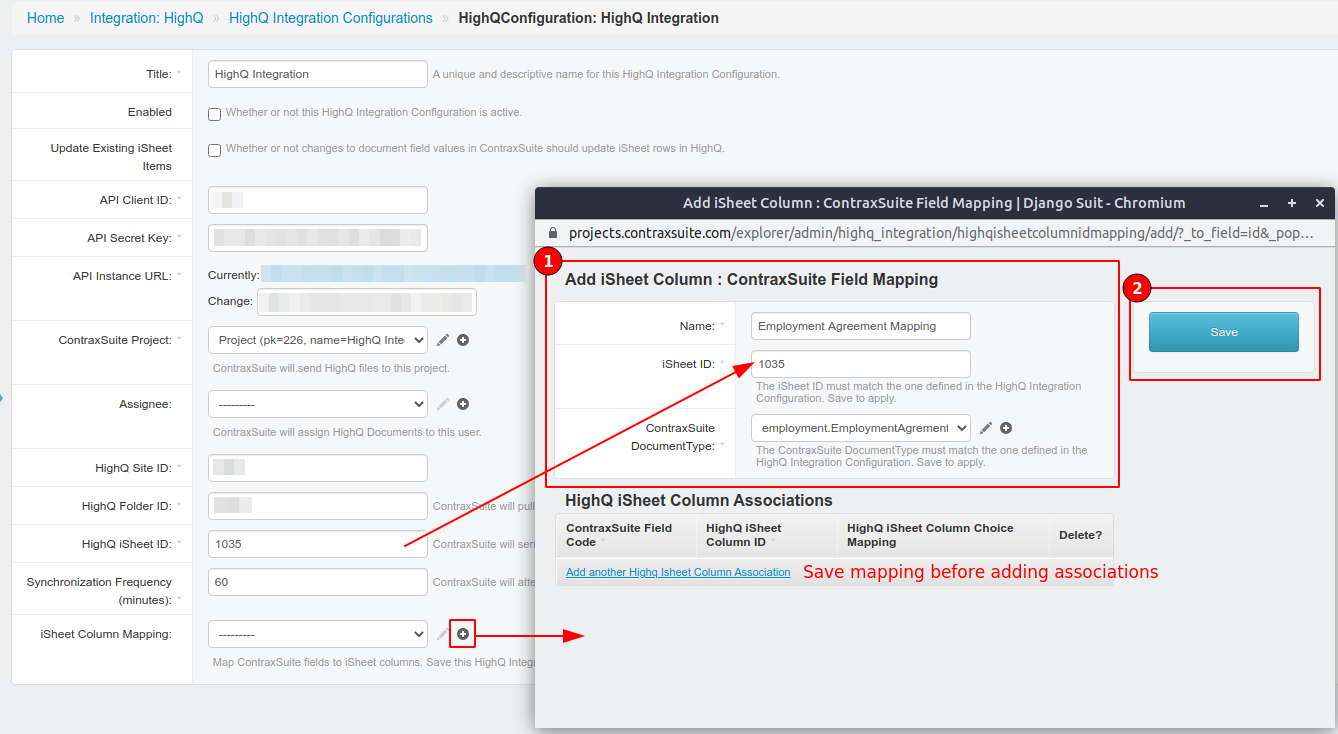
Task: Edit the DocumentType in popup (pencil icon)
Action: pos(986,428)
